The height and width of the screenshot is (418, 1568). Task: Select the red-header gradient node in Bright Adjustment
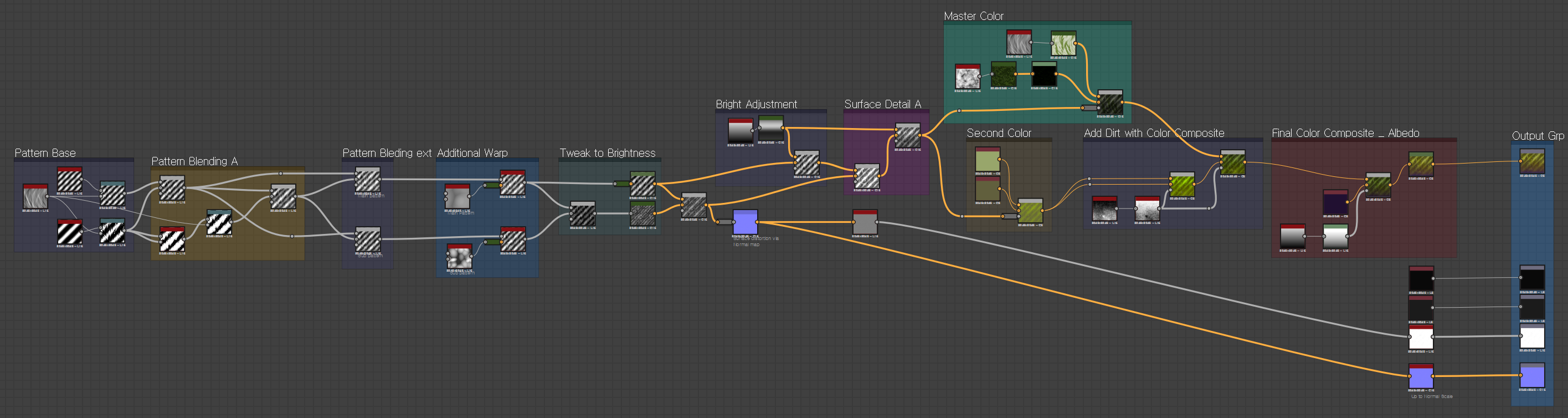coord(740,131)
